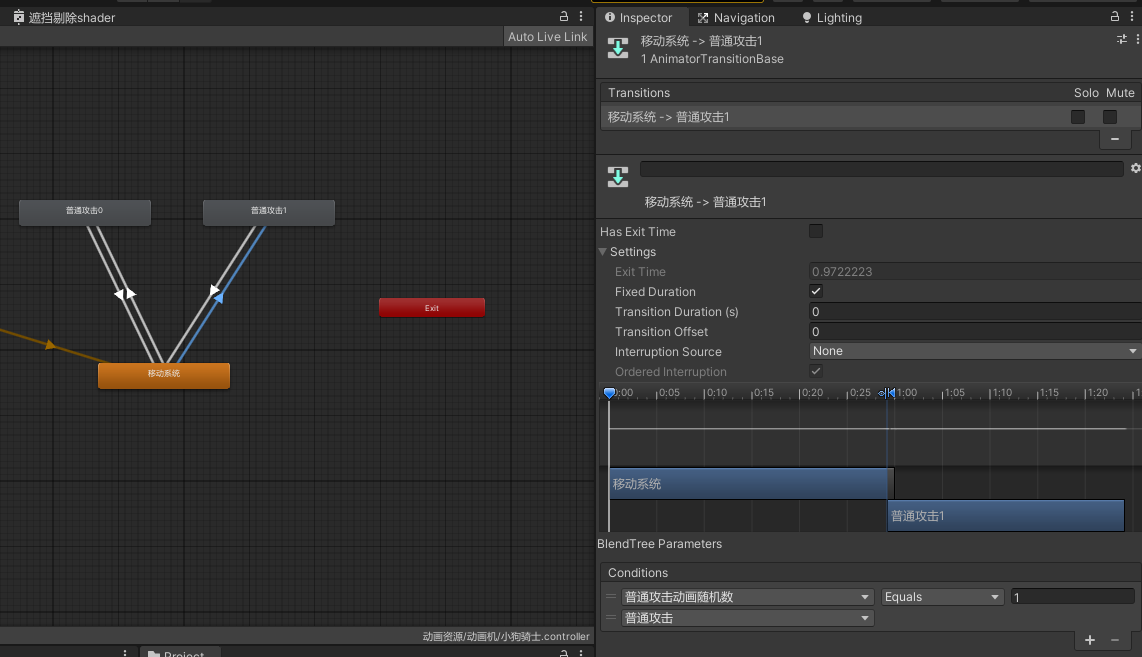Open the 普通攻击 condition parameter dropdown

[747, 618]
